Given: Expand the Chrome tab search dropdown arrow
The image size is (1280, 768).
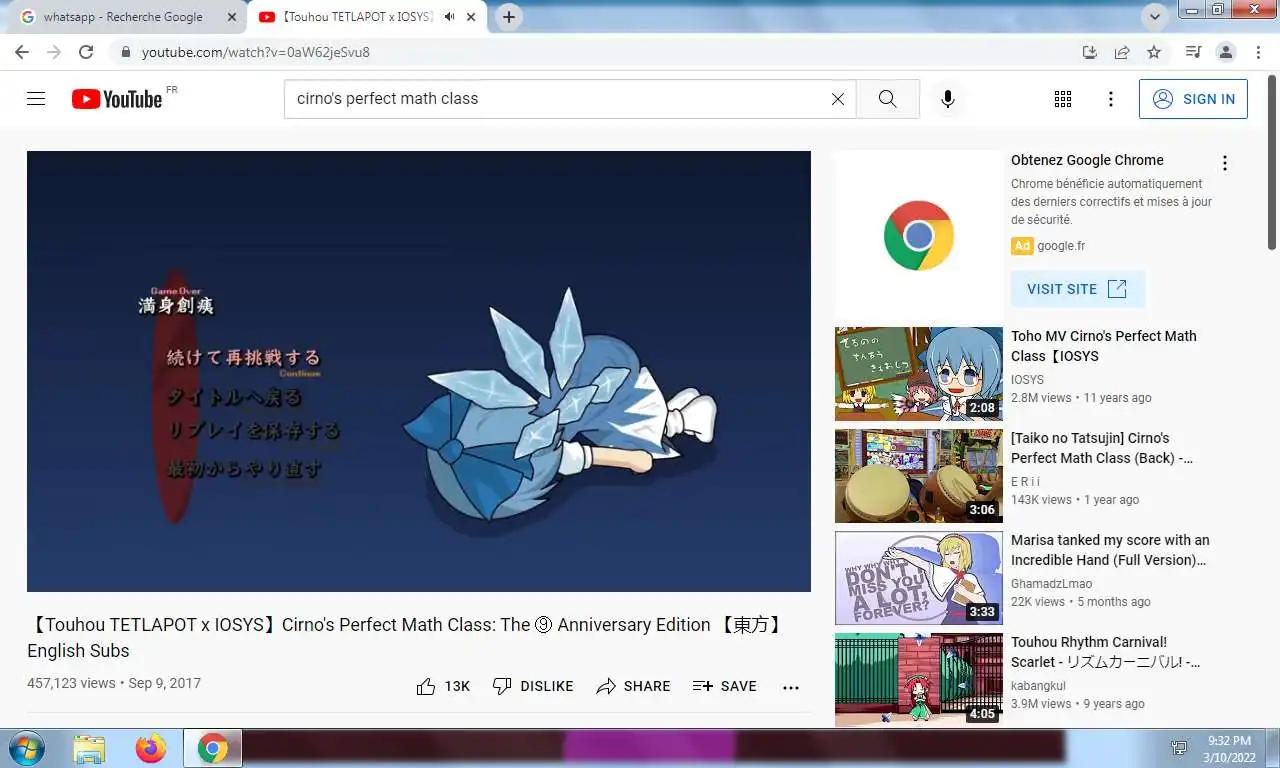Looking at the screenshot, I should (1156, 17).
